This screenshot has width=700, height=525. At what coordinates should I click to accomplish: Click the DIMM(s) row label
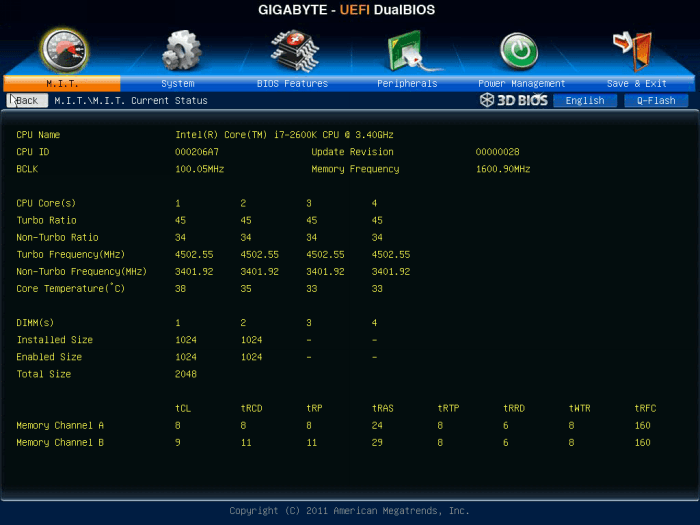tap(35, 323)
